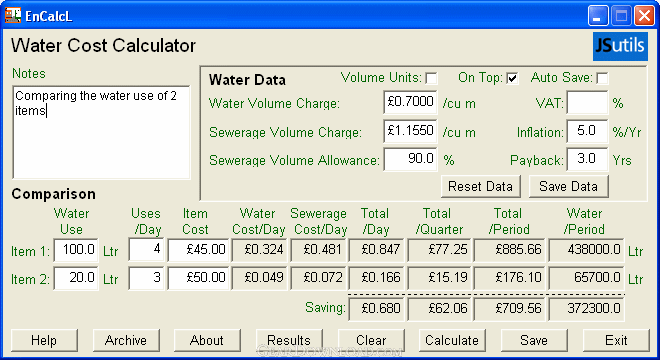Select Item 2 Total/Period £176.10
660x360 pixels.
509,278
